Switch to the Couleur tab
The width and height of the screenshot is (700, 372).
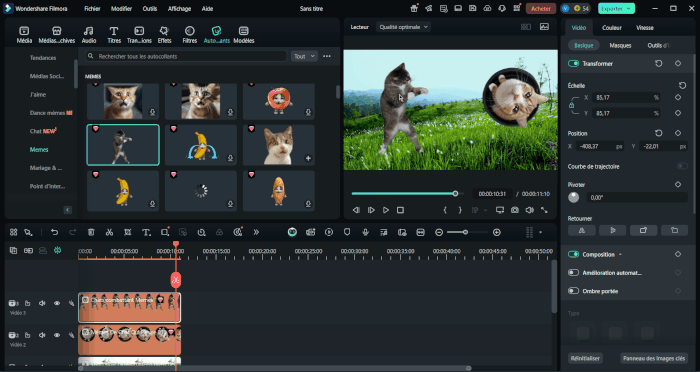[x=612, y=28]
